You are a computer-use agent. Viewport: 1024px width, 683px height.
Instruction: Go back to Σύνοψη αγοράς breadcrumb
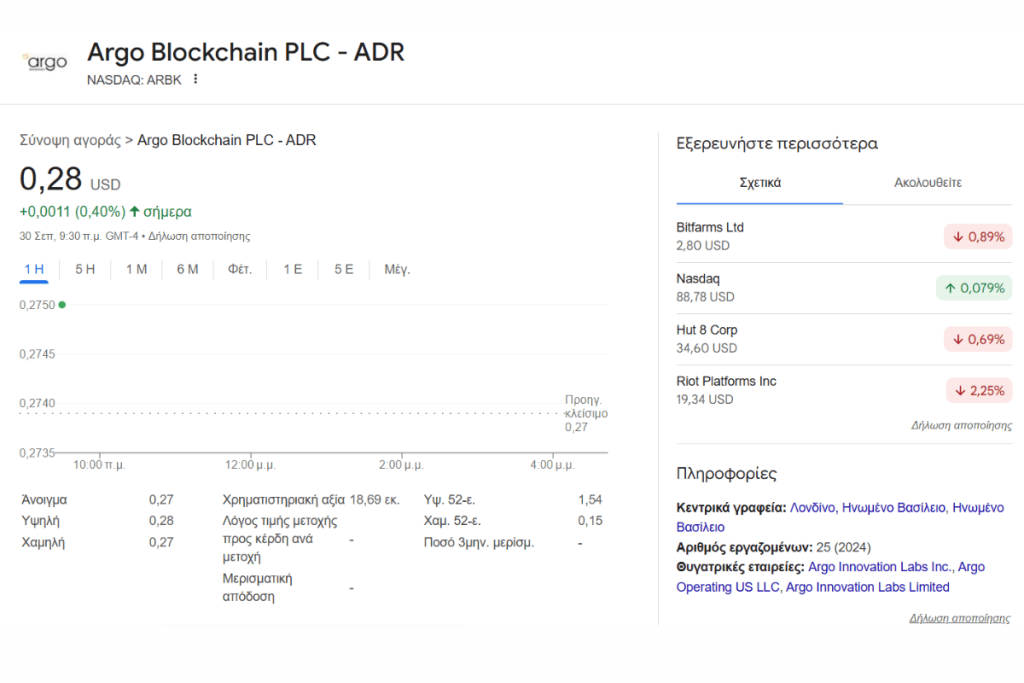71,140
